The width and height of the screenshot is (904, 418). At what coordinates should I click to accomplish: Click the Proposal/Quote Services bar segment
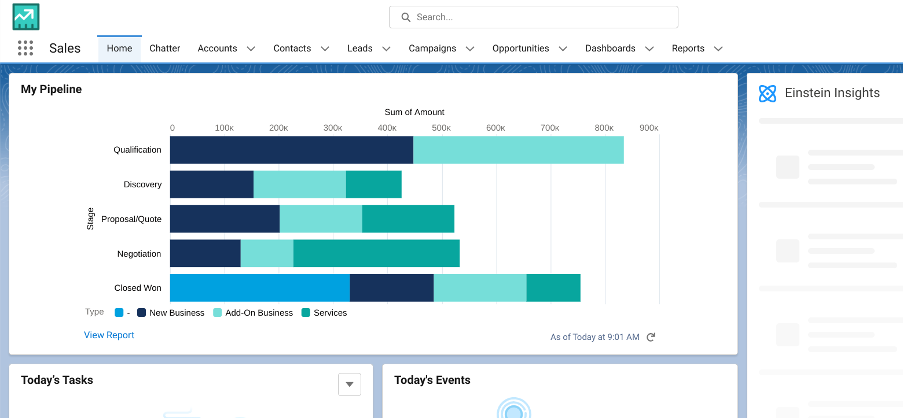(x=408, y=219)
